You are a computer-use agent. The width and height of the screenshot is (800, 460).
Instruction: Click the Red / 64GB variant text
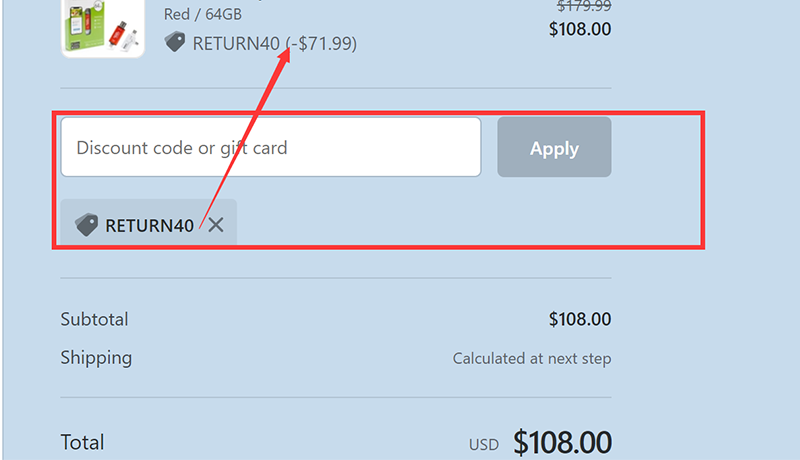(x=203, y=15)
